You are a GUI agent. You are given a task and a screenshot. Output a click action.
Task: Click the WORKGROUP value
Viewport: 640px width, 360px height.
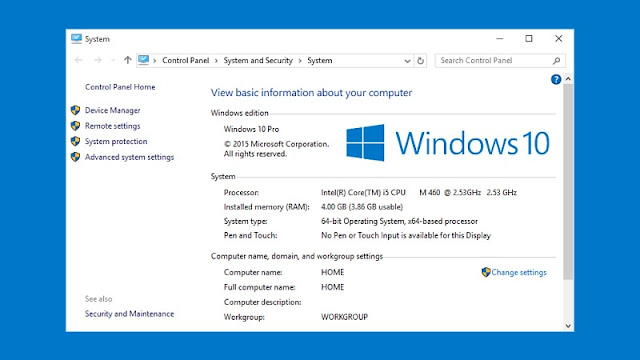344,317
